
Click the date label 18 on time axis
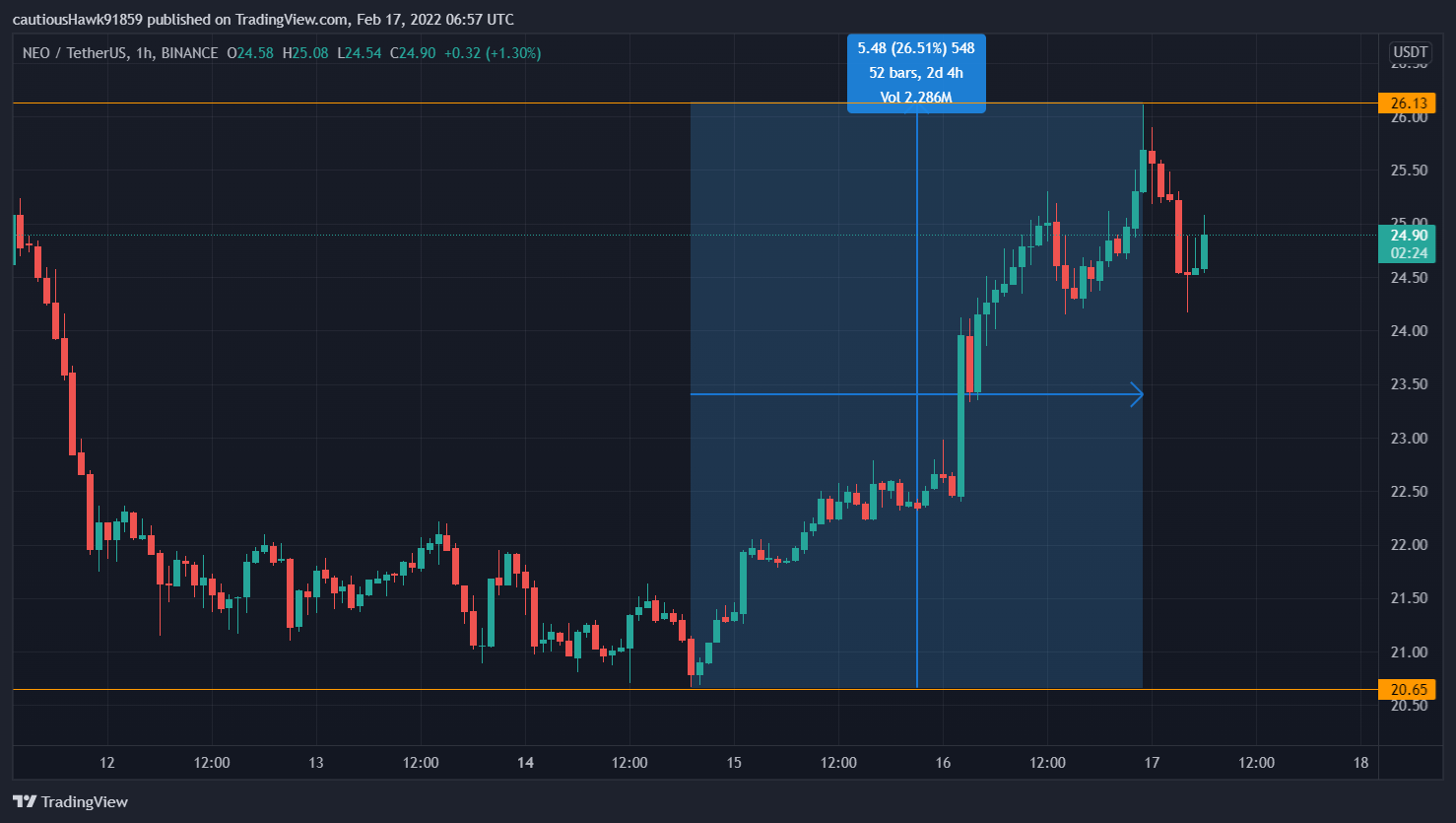pyautogui.click(x=1360, y=763)
